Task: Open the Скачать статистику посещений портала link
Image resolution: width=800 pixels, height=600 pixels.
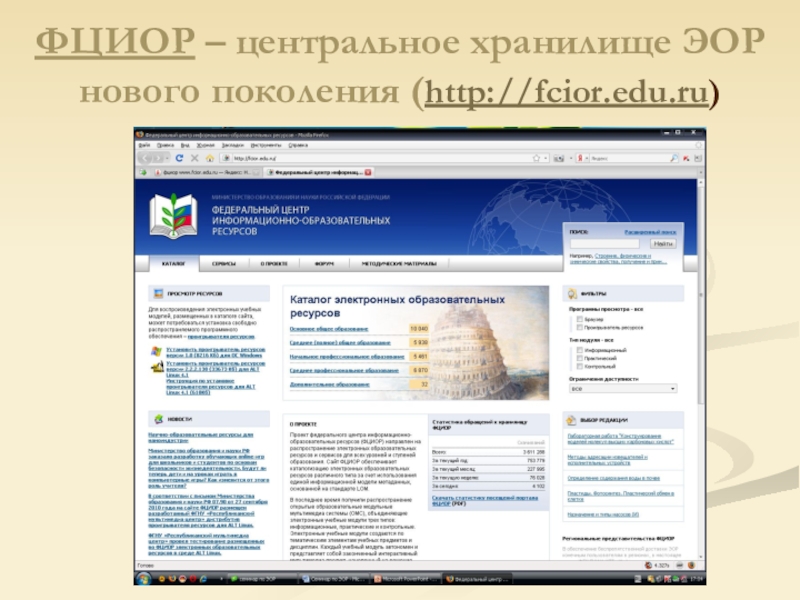Action: (485, 501)
